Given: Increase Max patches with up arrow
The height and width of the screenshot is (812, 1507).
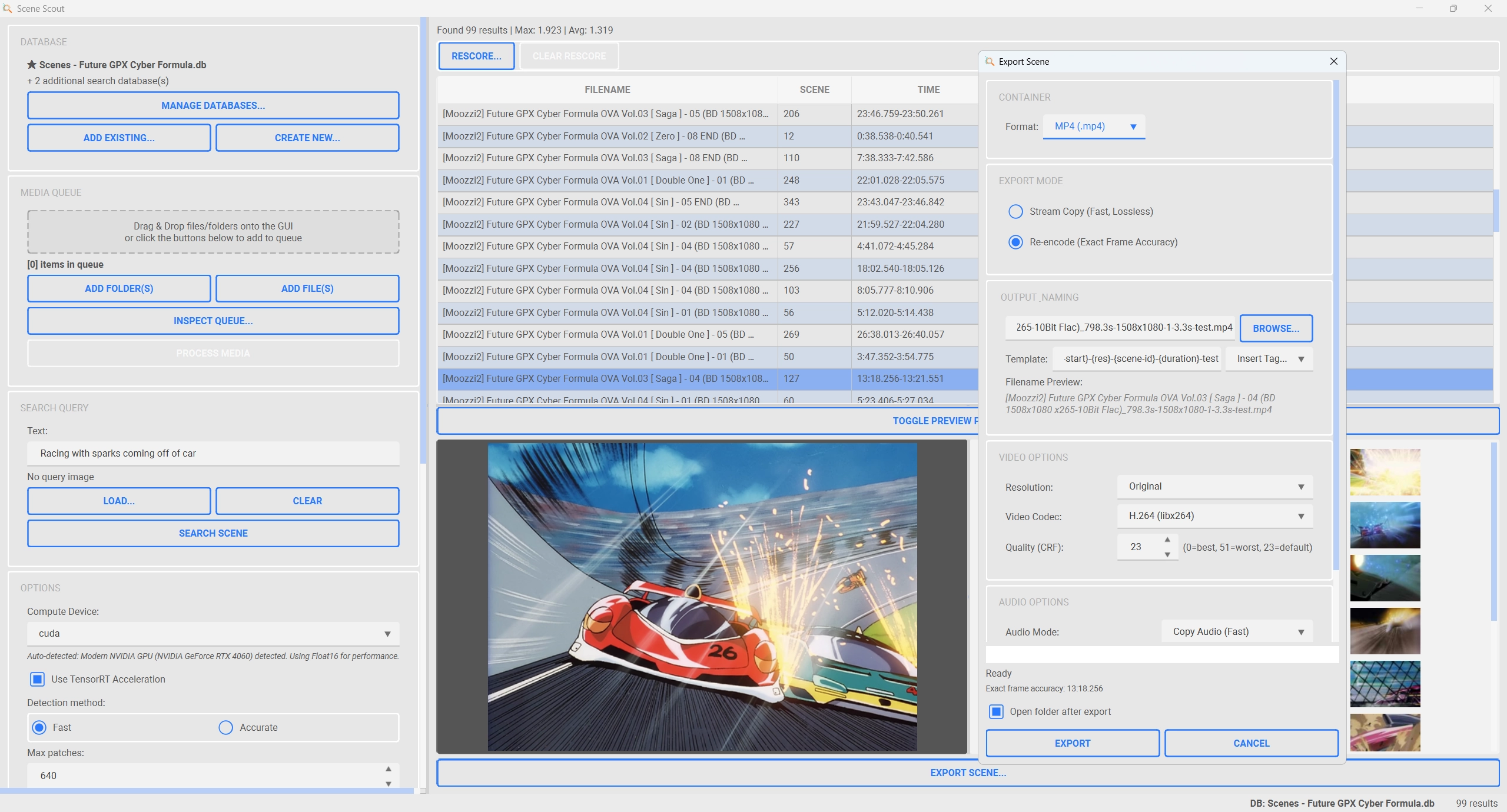Looking at the screenshot, I should 388,769.
